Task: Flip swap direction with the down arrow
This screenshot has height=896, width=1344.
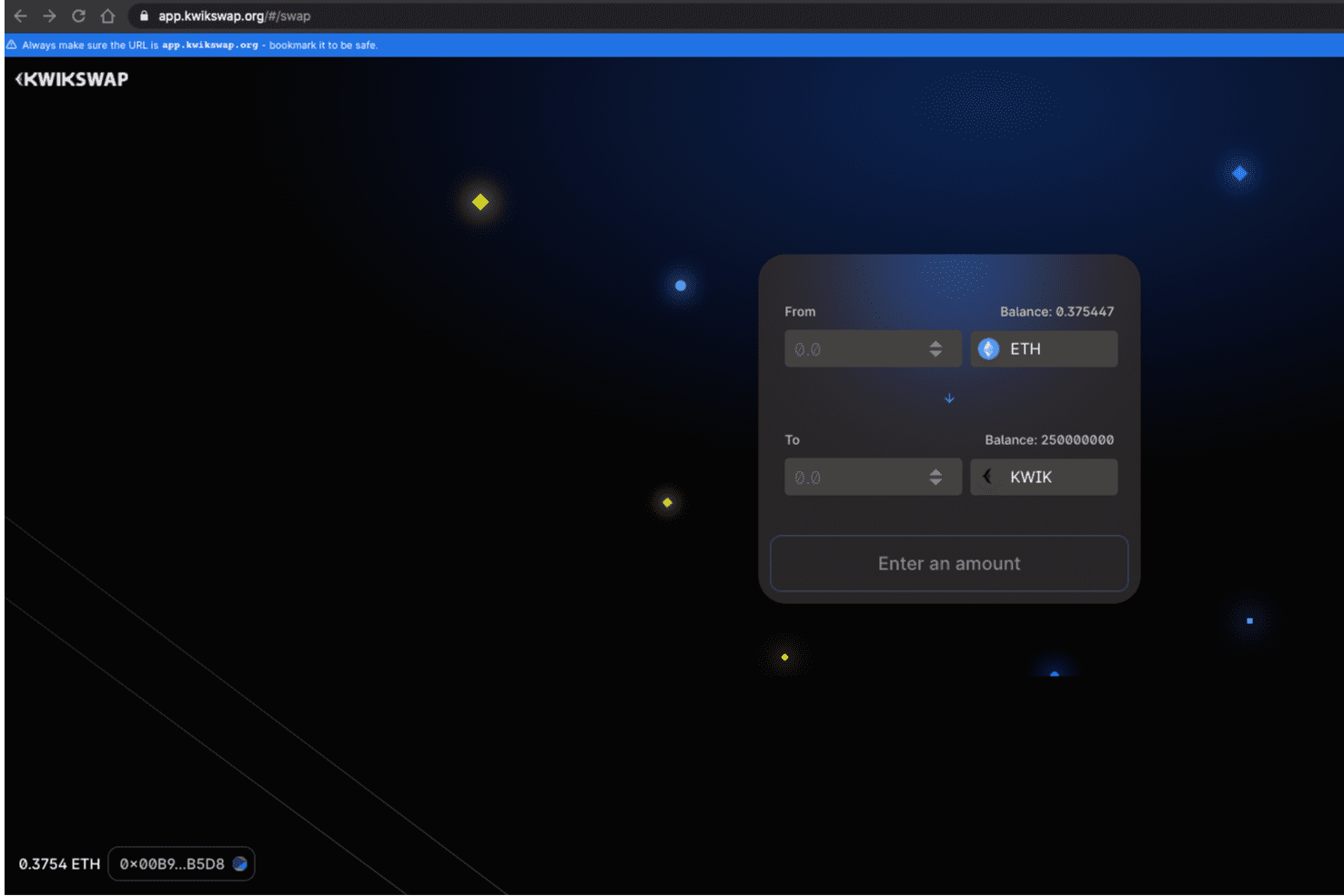Action: [949, 398]
